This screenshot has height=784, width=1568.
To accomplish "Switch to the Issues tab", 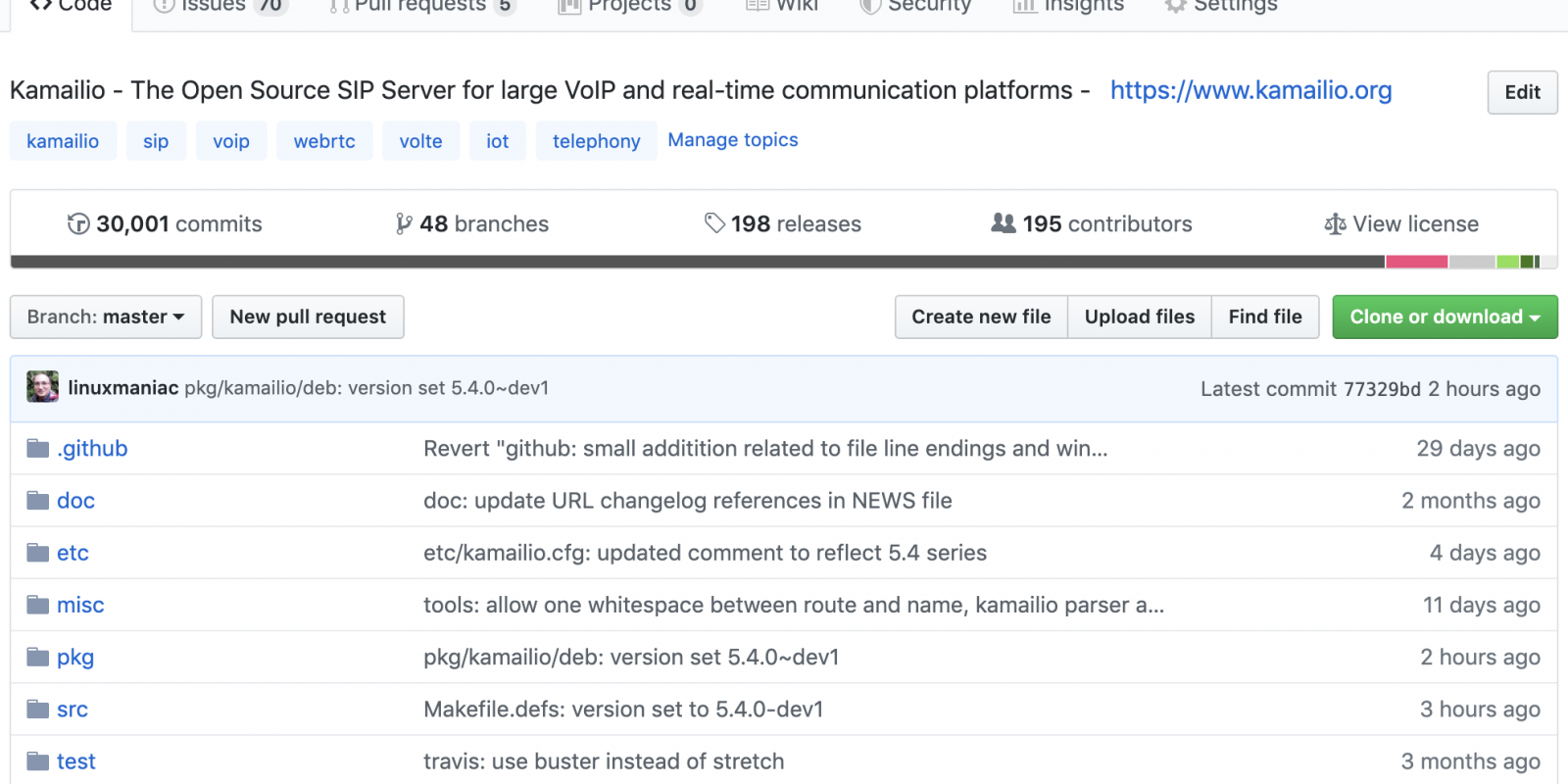I will [x=220, y=6].
